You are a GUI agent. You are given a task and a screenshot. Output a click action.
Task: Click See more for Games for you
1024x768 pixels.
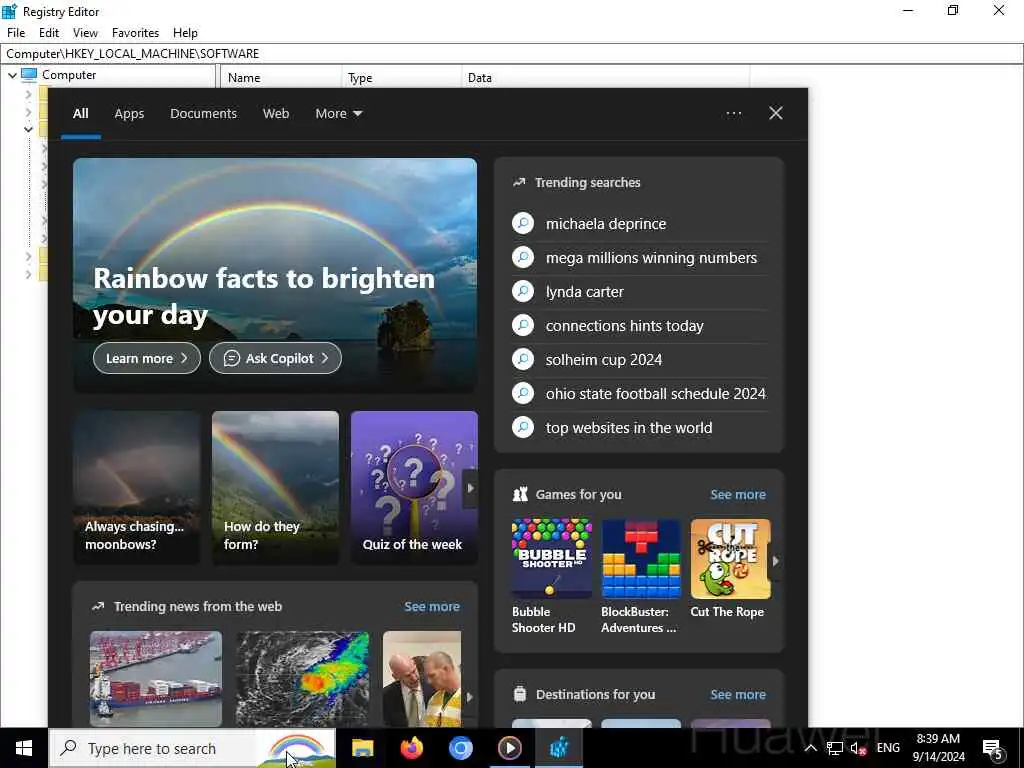(x=737, y=494)
